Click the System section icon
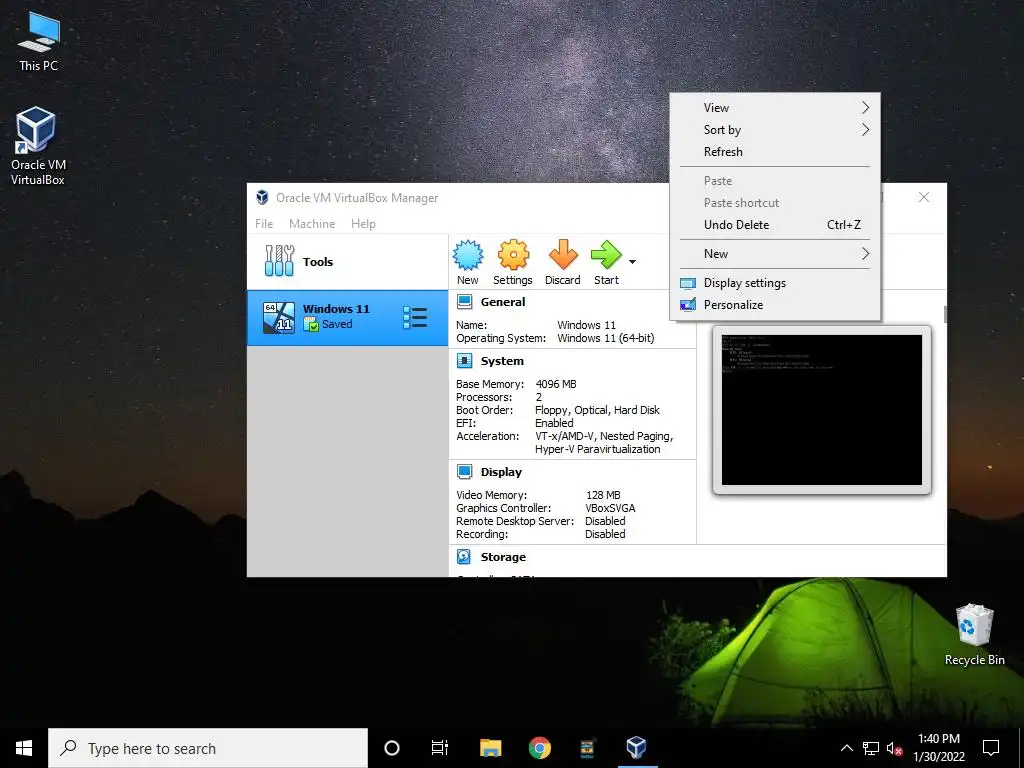 tap(464, 360)
